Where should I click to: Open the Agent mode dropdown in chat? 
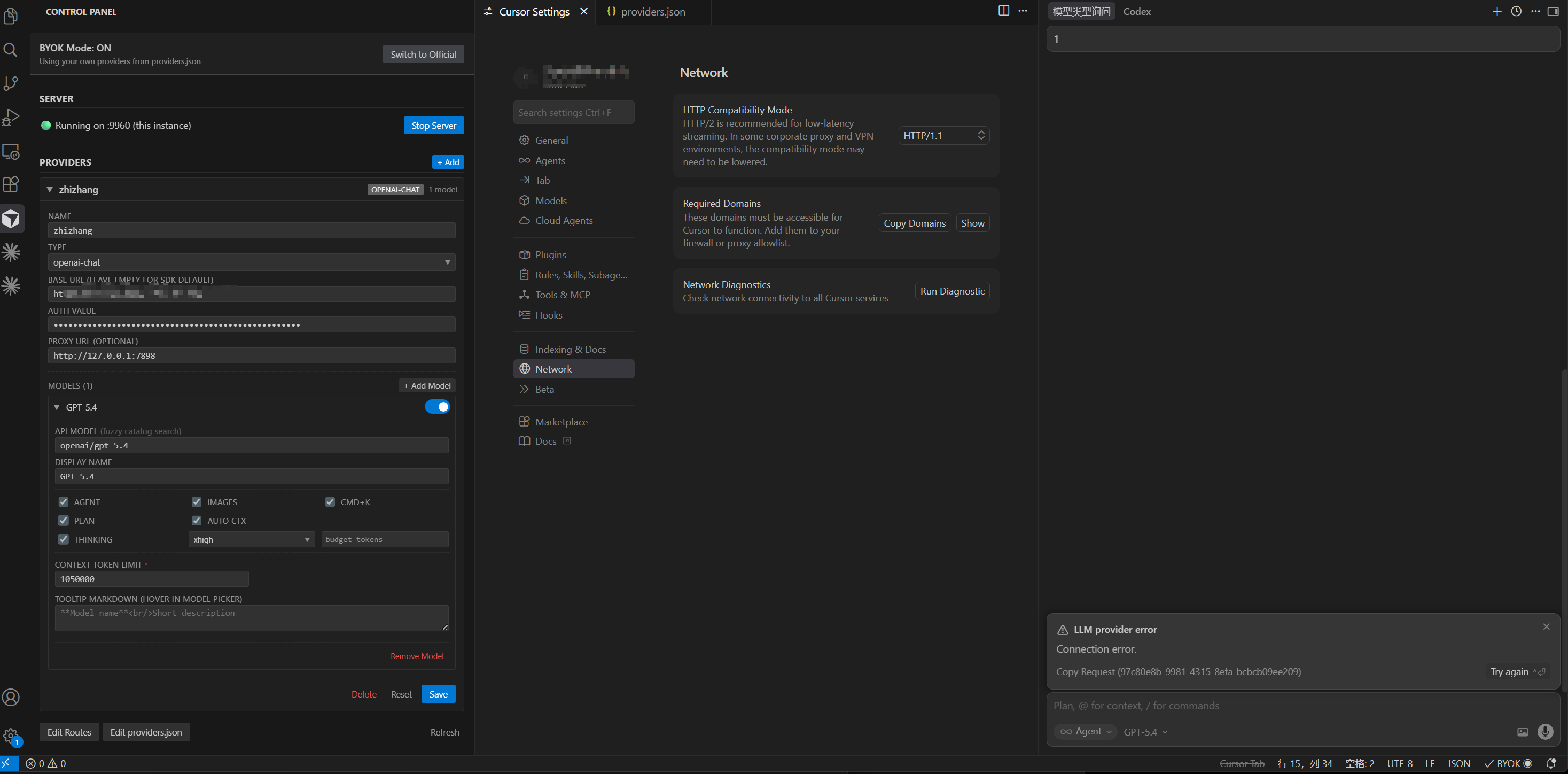tap(1085, 731)
